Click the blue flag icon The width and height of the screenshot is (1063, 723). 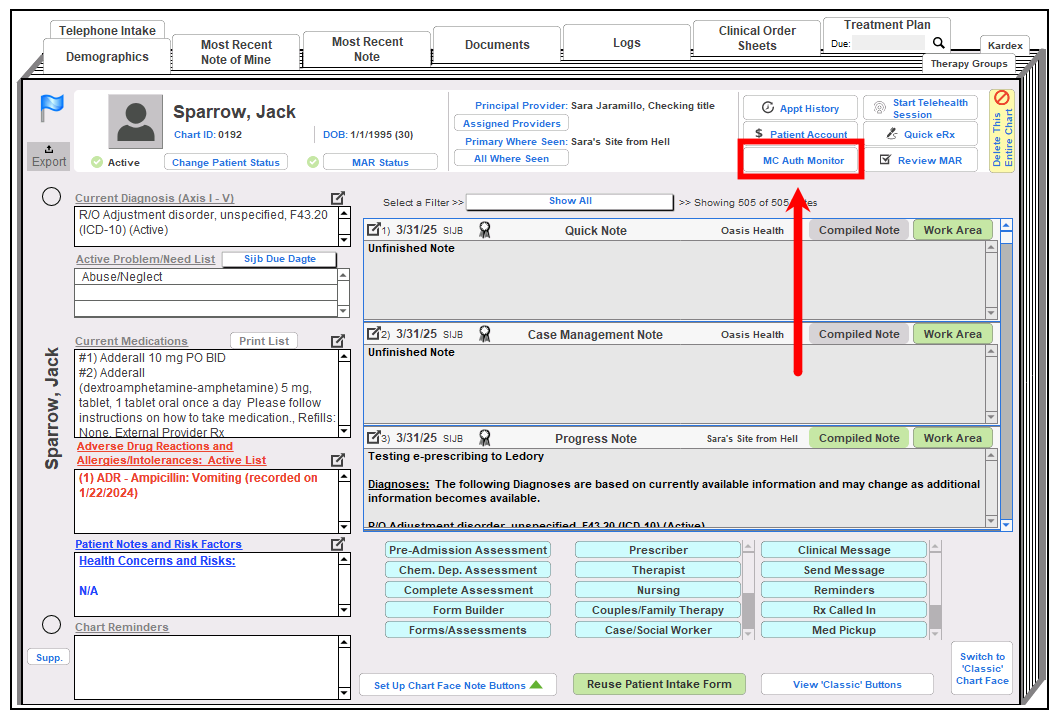(x=51, y=108)
